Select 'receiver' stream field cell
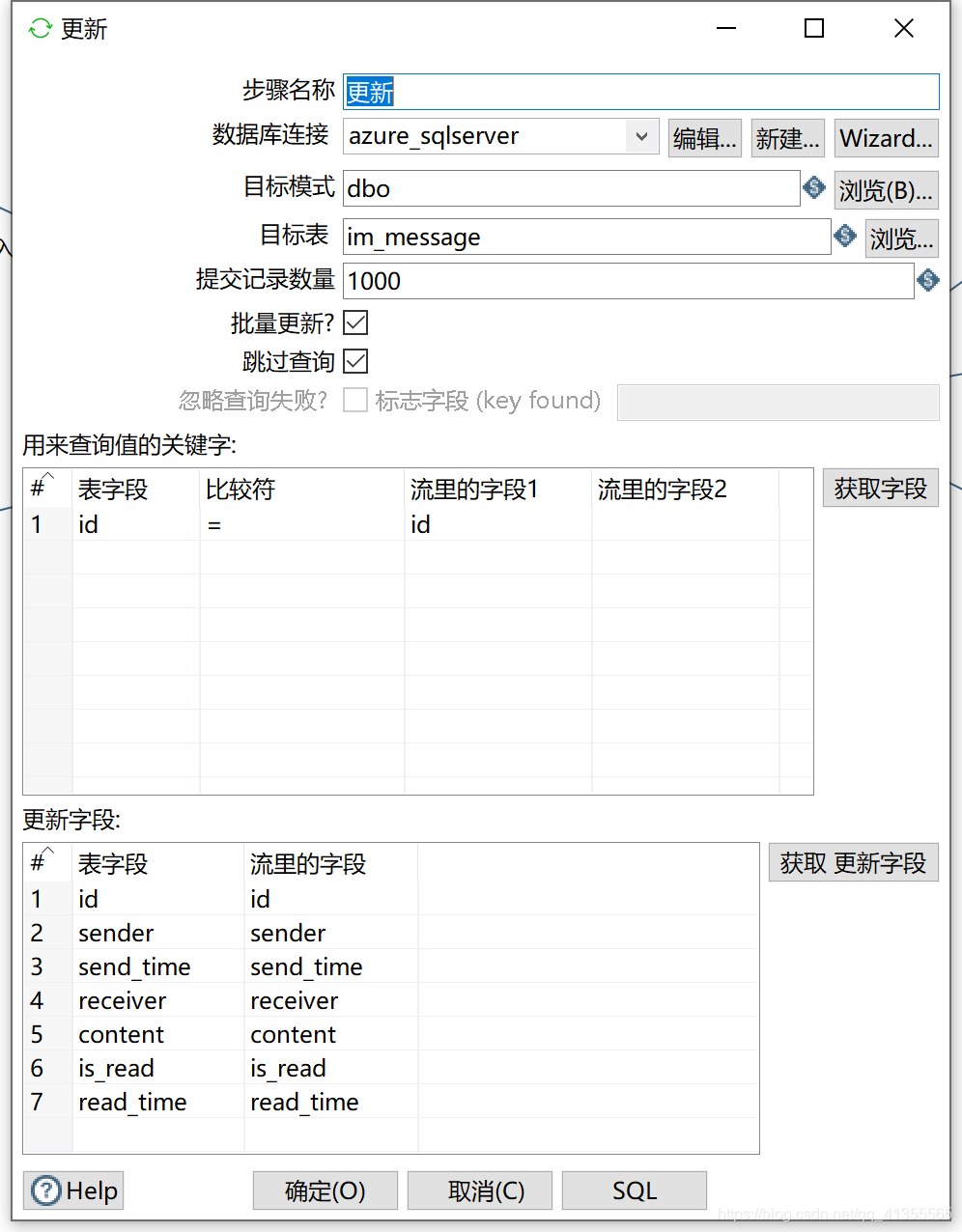Screen dimensions: 962x1232 coord(331,1000)
